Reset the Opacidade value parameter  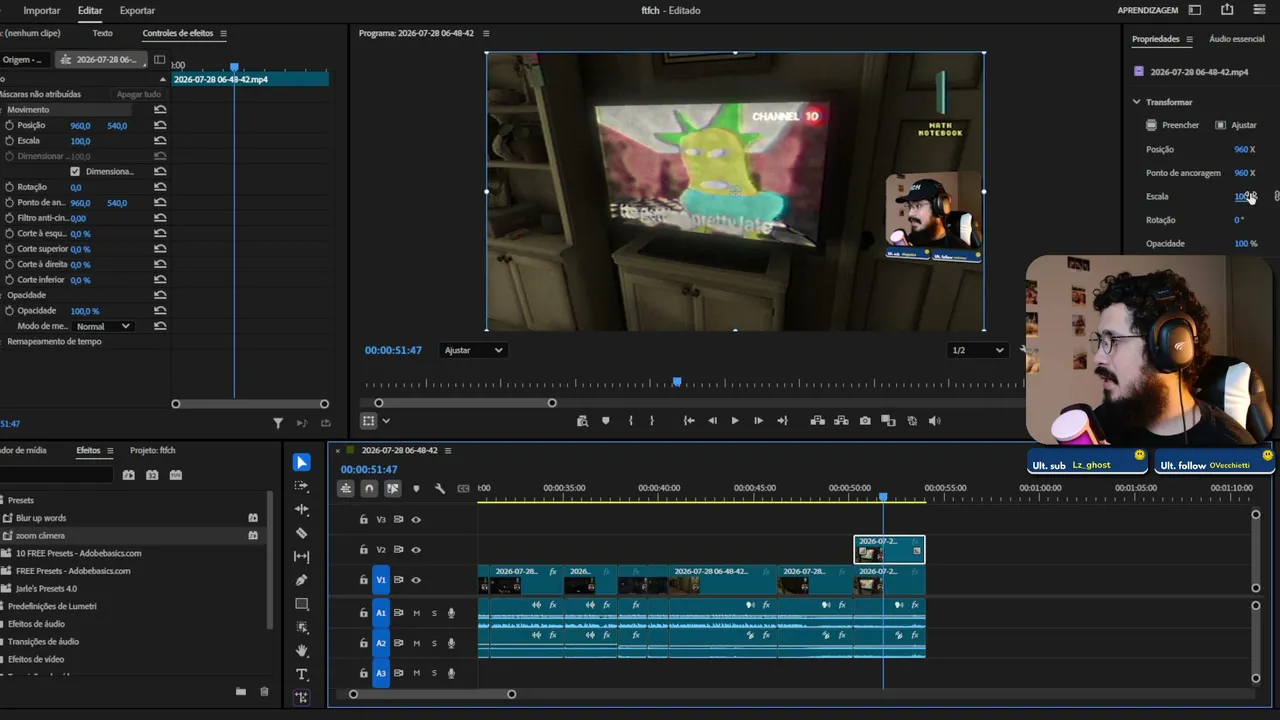[x=160, y=311]
